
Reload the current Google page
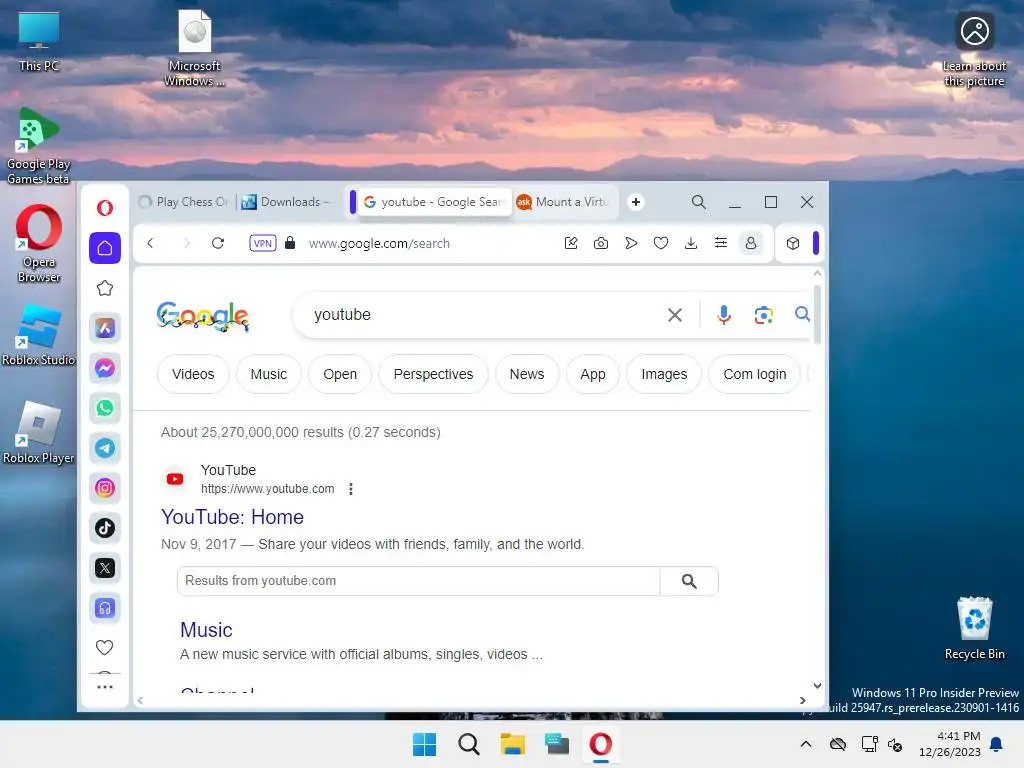pyautogui.click(x=218, y=243)
